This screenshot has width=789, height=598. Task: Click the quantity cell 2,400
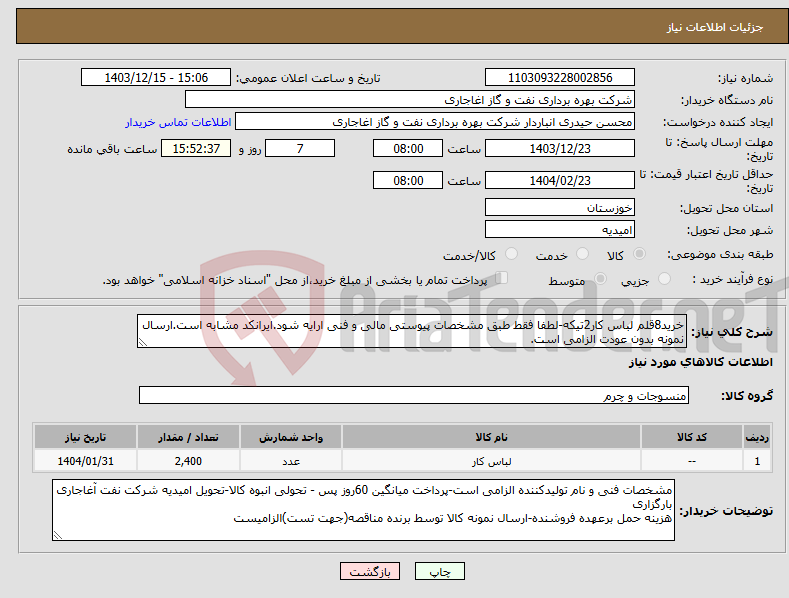(x=188, y=461)
